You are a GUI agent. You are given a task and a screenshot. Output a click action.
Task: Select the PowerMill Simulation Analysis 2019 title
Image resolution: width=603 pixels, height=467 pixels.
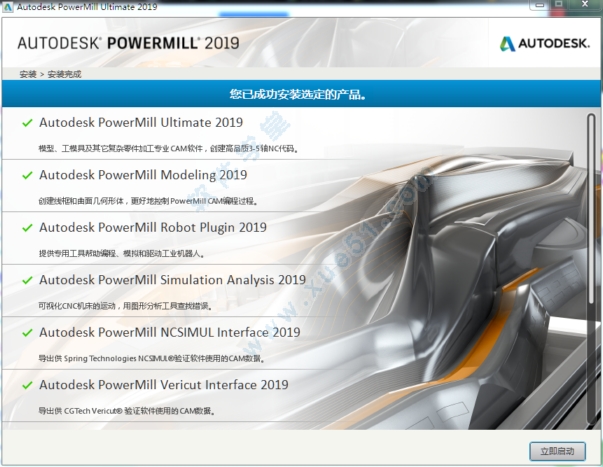point(172,280)
